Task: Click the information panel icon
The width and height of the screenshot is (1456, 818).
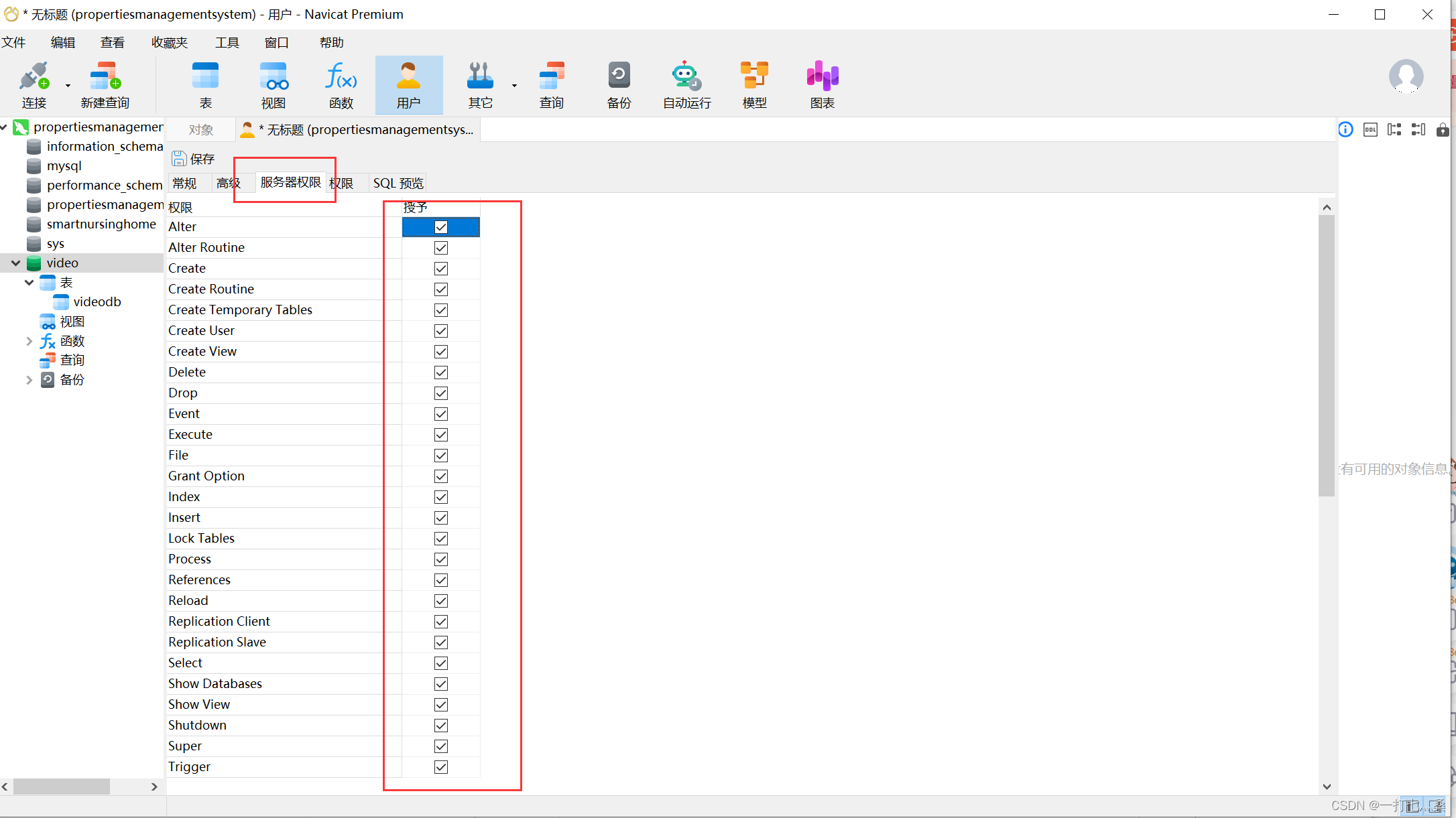Action: (x=1345, y=130)
